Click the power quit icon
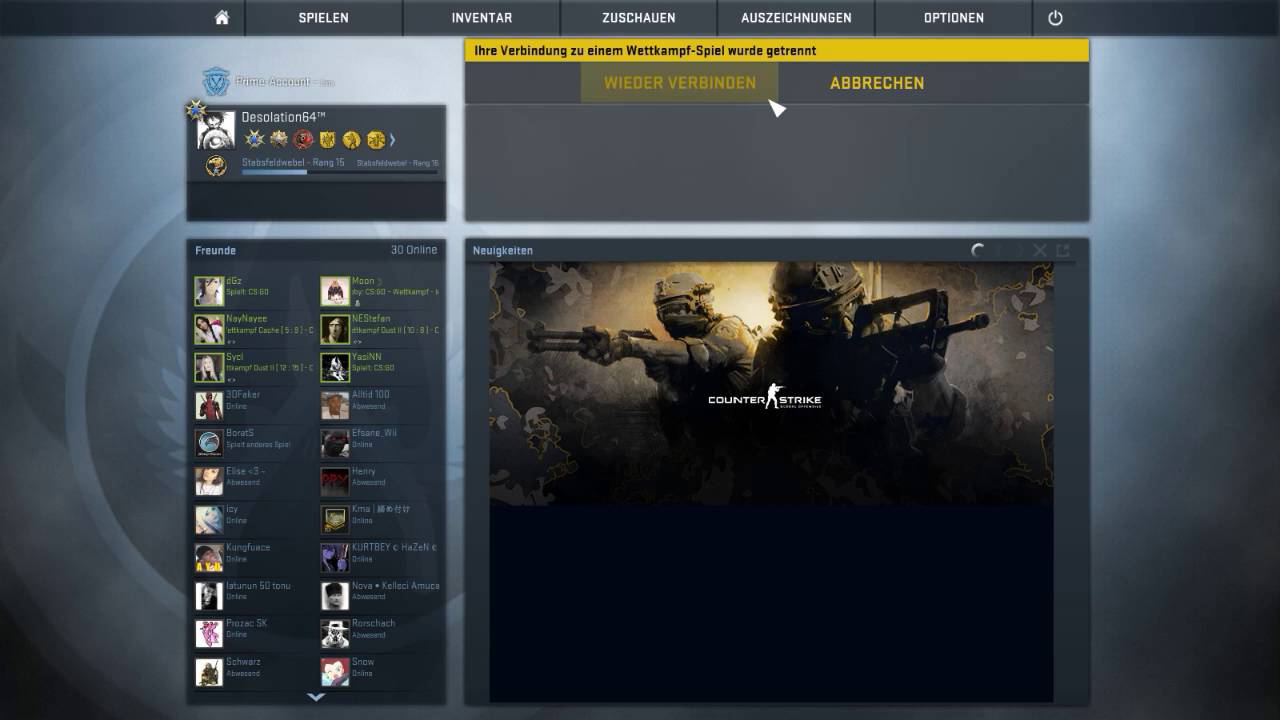 (x=1055, y=18)
